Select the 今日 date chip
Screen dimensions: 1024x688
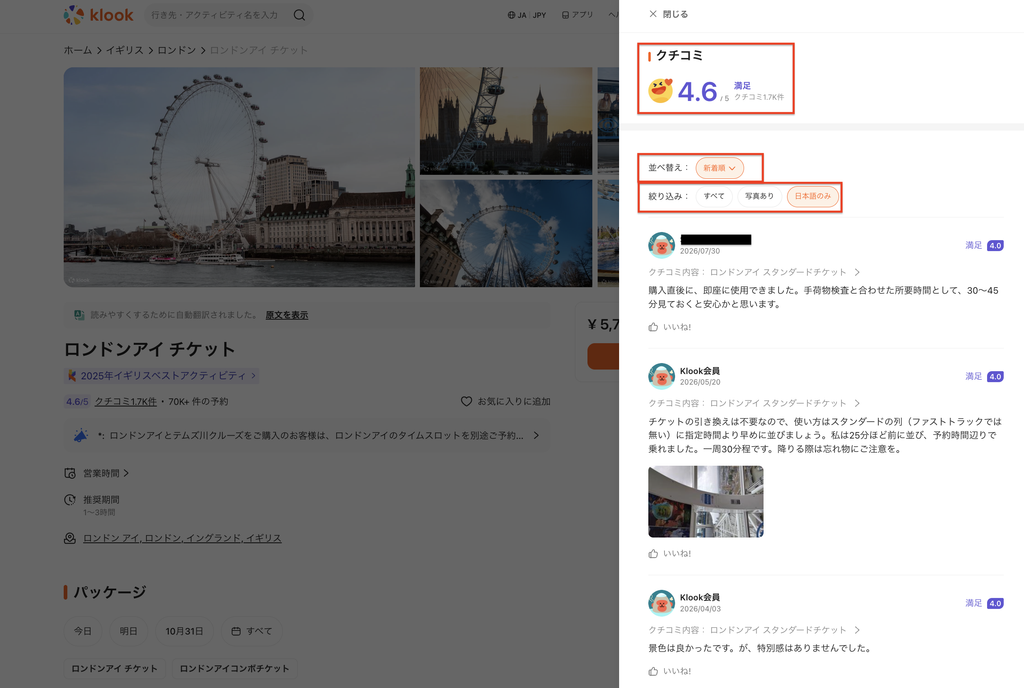pos(83,631)
